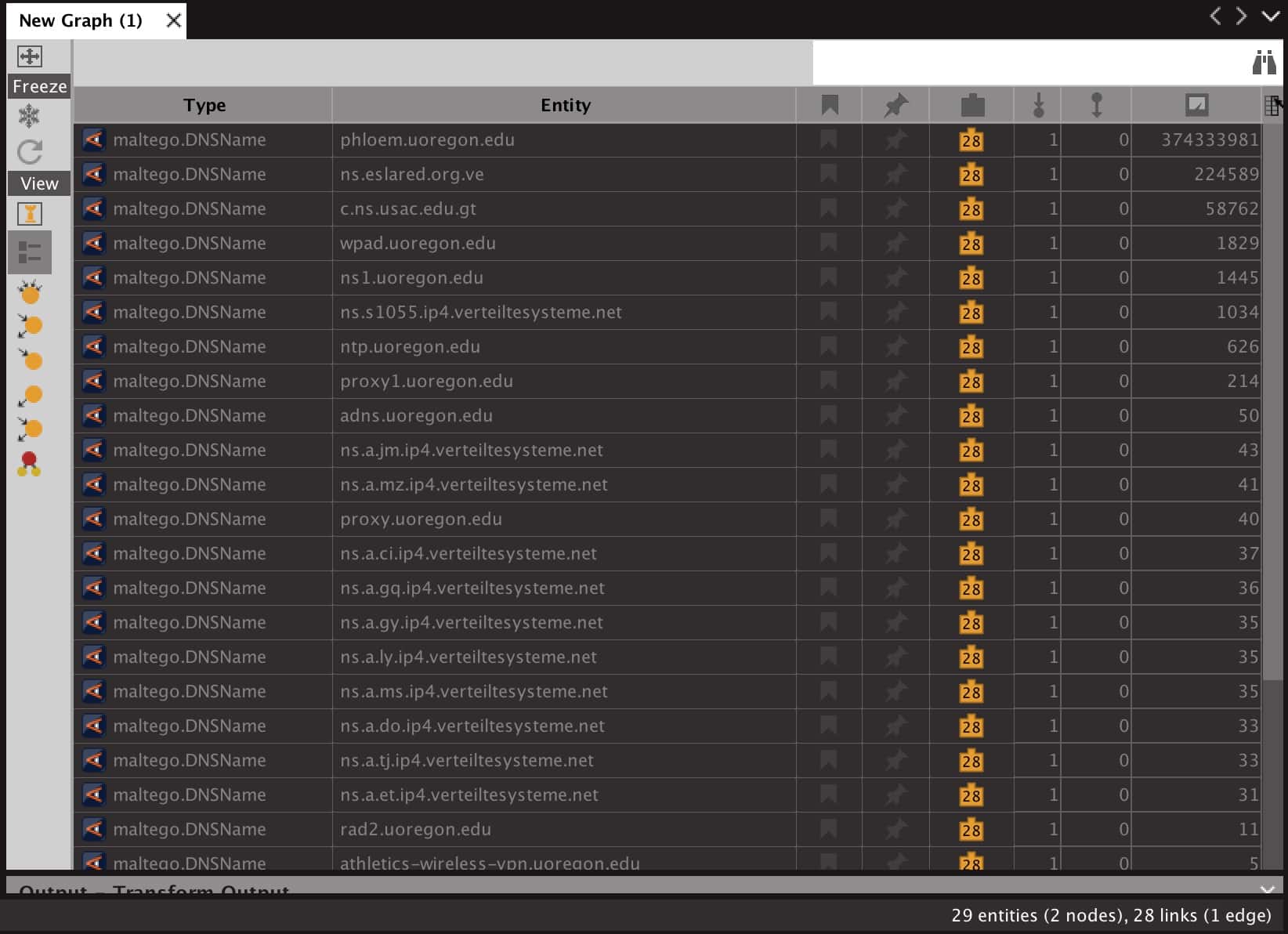Click the DNSName type icon for ns.eslared.org.ve
This screenshot has height=934, width=1288.
[94, 174]
